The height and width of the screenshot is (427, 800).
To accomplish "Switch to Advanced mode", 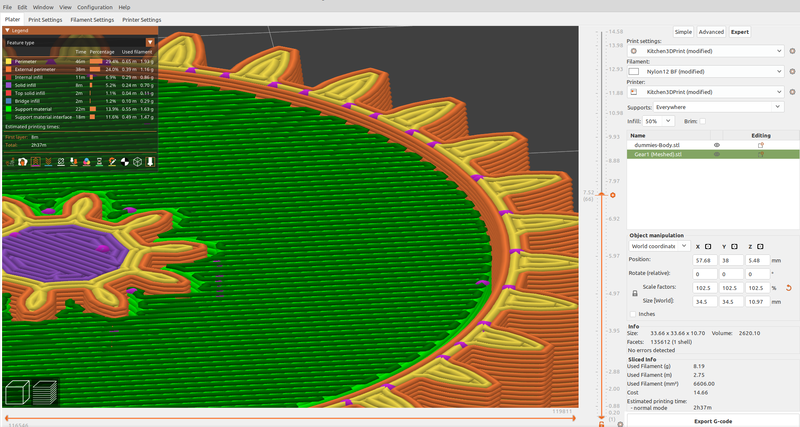I will 711,32.
